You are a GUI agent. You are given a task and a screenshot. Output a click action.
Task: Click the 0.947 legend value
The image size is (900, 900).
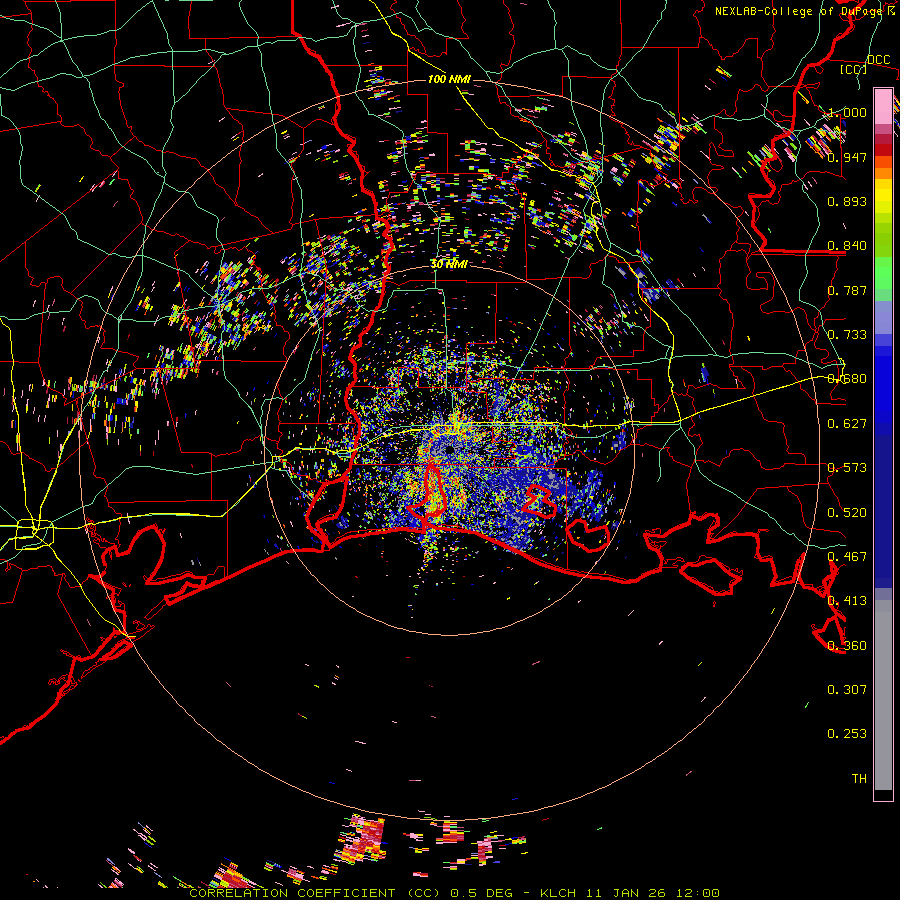847,157
